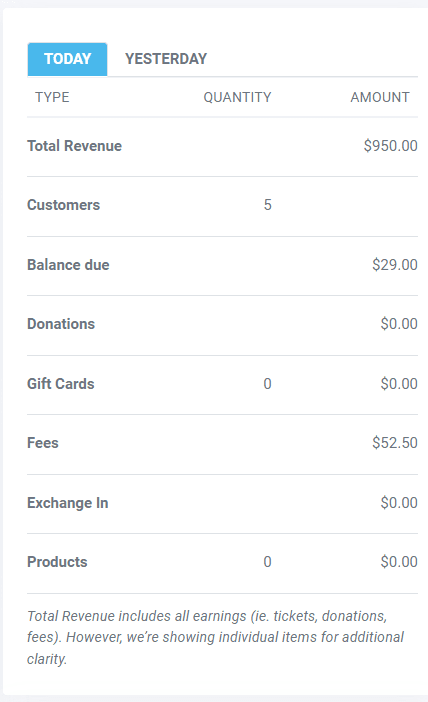This screenshot has width=428, height=702.
Task: Switch to the YESTERDAY tab
Action: pyautogui.click(x=166, y=59)
